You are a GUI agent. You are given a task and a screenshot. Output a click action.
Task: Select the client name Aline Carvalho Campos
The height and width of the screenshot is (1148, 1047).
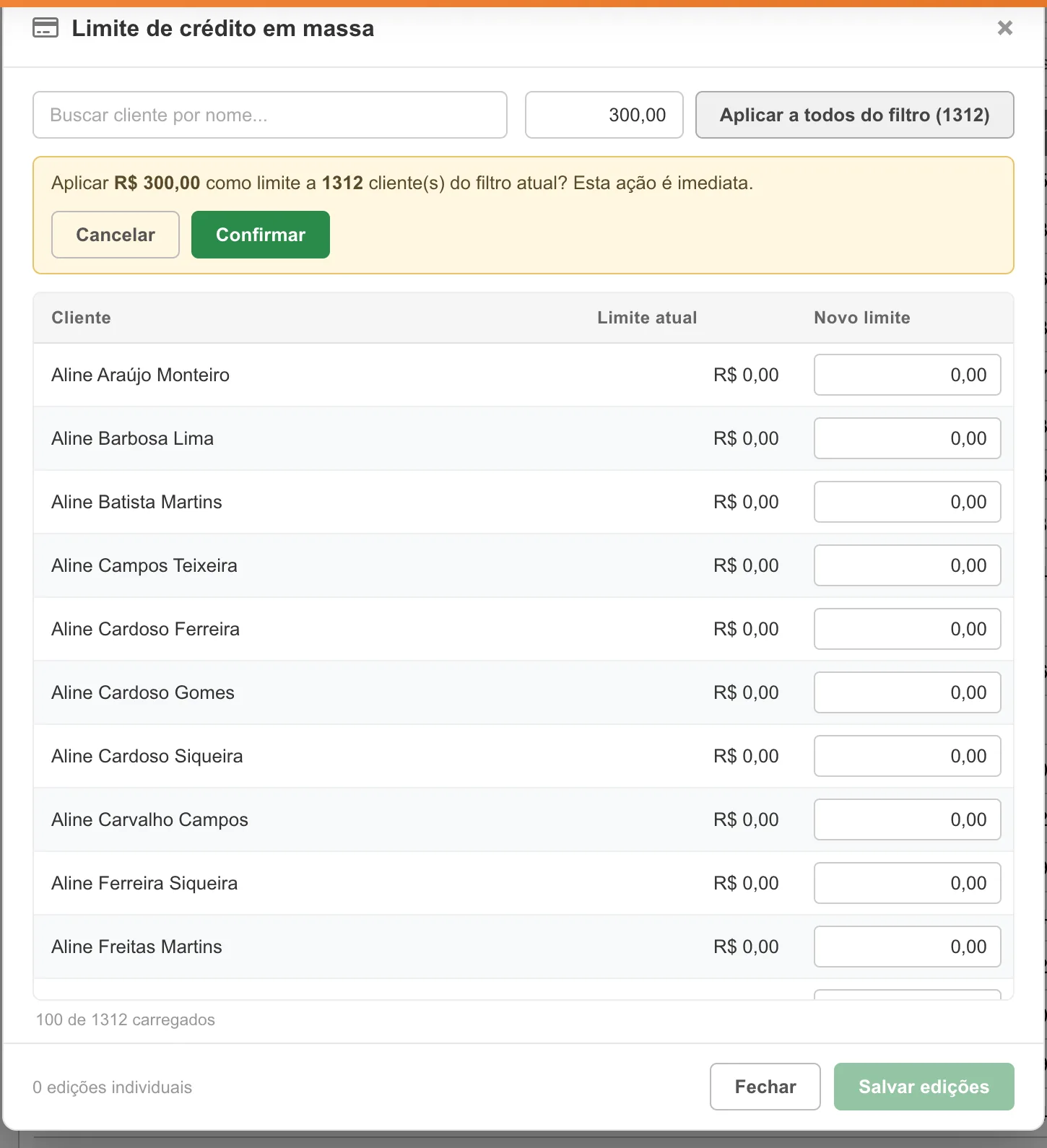[150, 820]
